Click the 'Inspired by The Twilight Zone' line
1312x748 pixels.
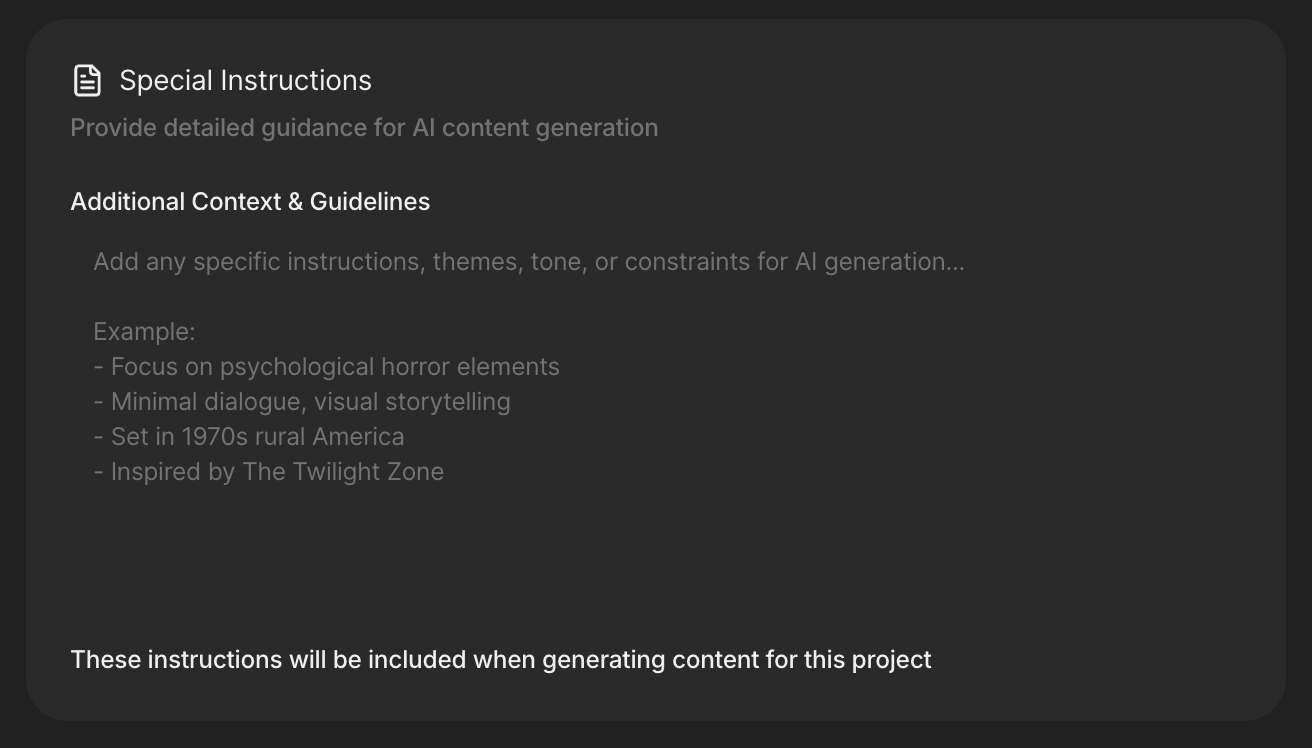(277, 472)
